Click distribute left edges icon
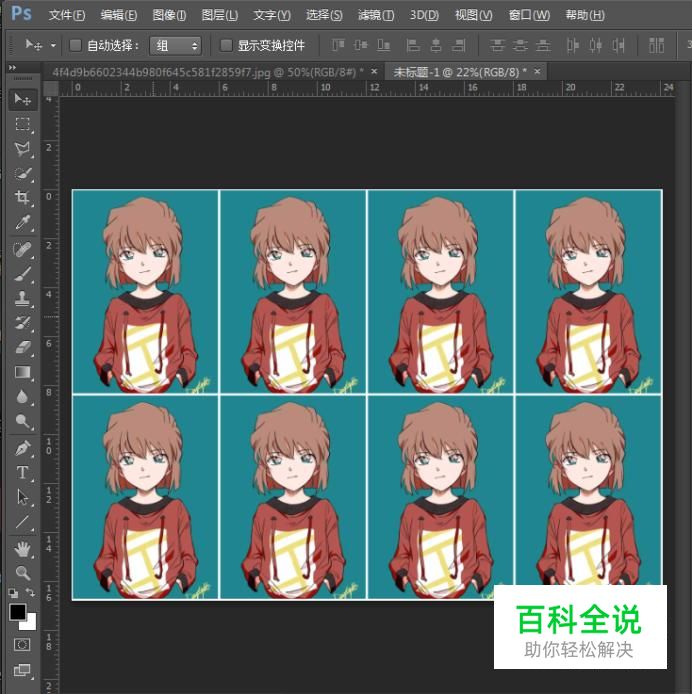The height and width of the screenshot is (694, 692). pyautogui.click(x=573, y=45)
